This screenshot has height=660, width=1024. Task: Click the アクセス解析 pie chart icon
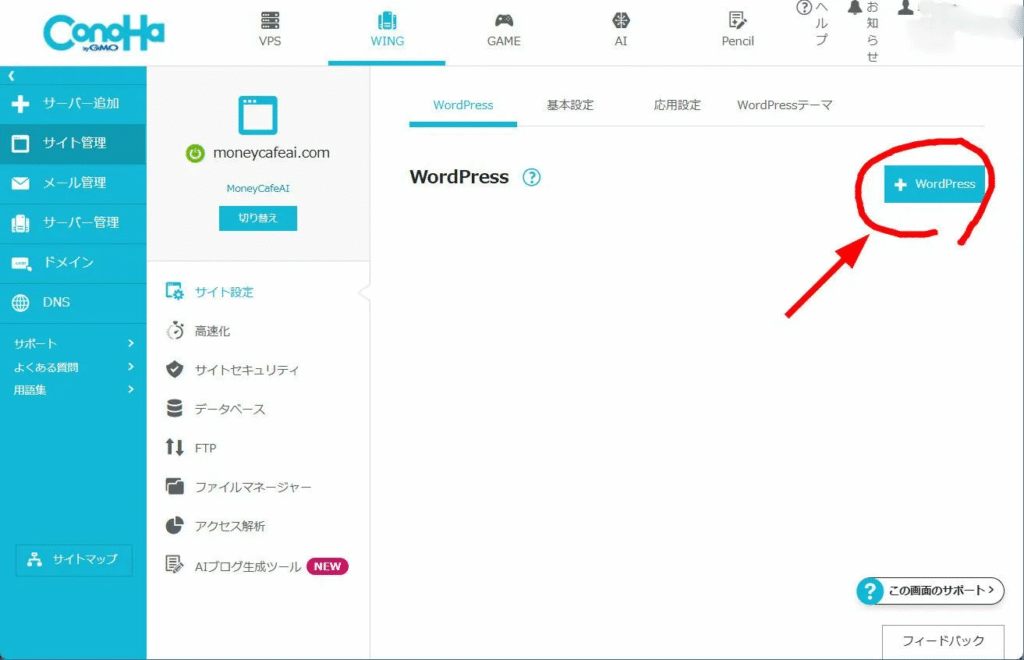[174, 526]
